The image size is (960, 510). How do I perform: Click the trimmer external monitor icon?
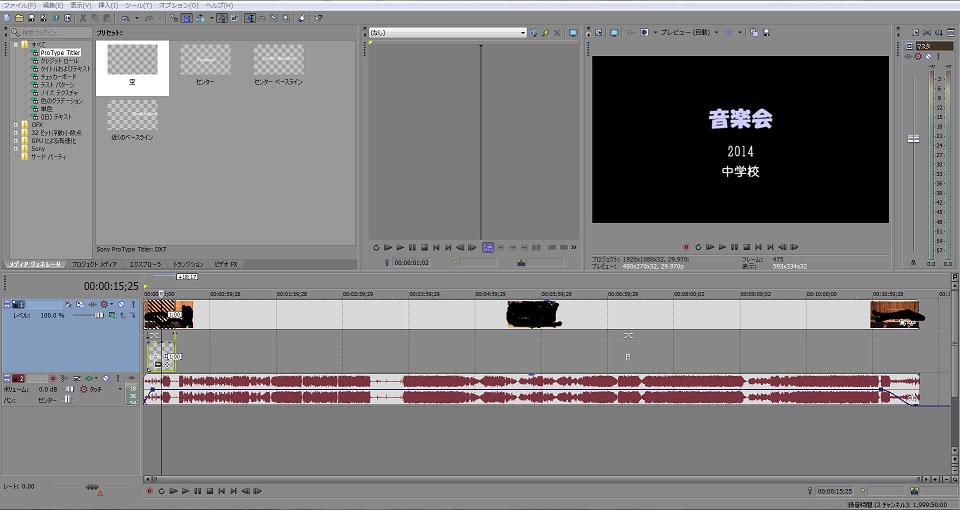(573, 32)
